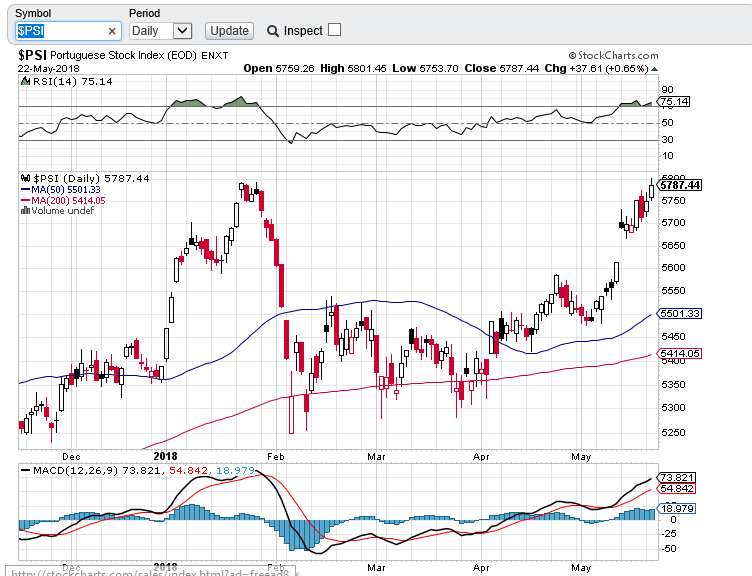
Task: Clear the symbol field with the X icon
Action: pyautogui.click(x=112, y=31)
